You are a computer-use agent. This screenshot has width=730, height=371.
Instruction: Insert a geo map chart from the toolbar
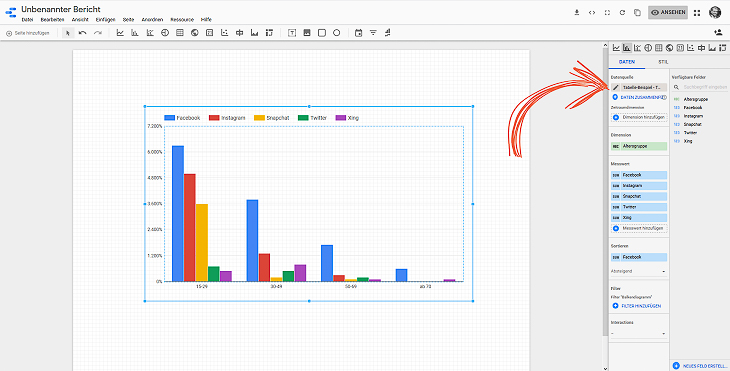coord(195,33)
